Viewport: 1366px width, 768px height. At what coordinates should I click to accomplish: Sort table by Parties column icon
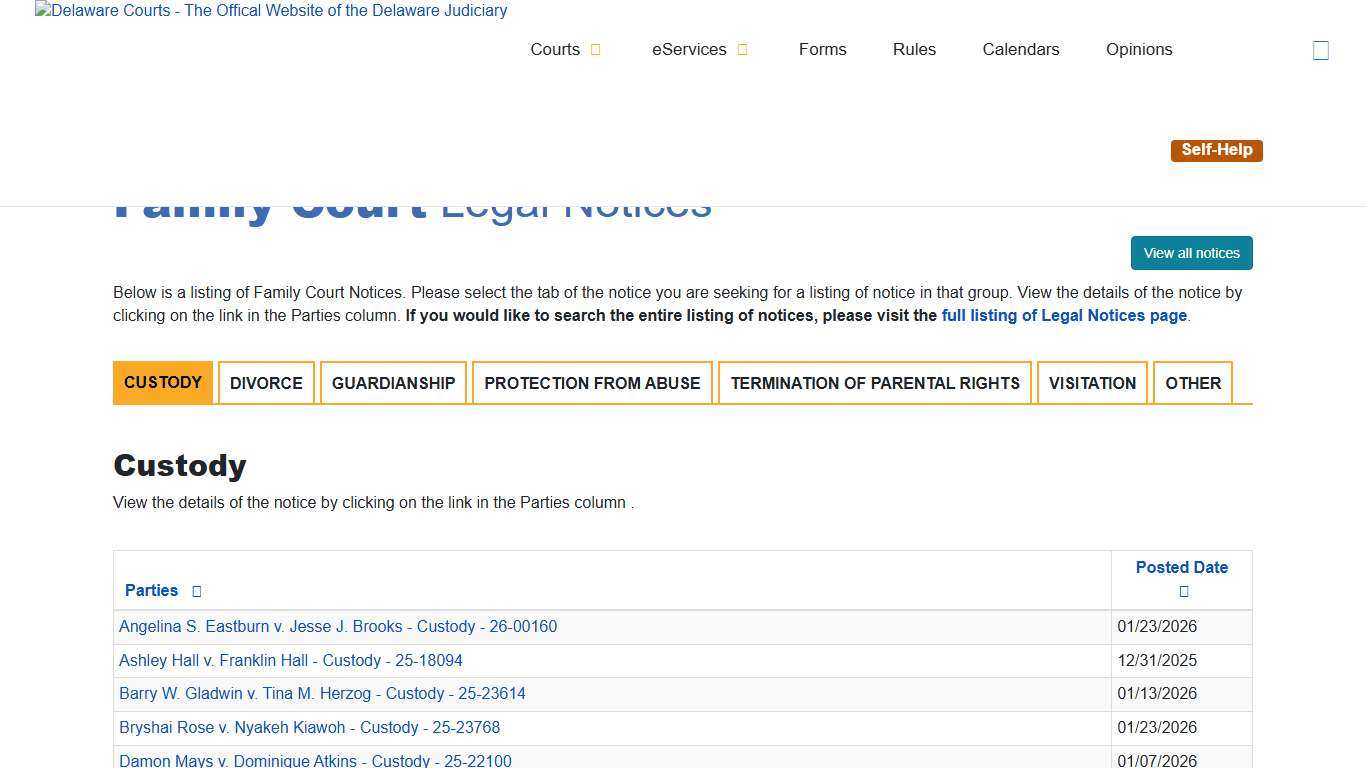click(196, 591)
